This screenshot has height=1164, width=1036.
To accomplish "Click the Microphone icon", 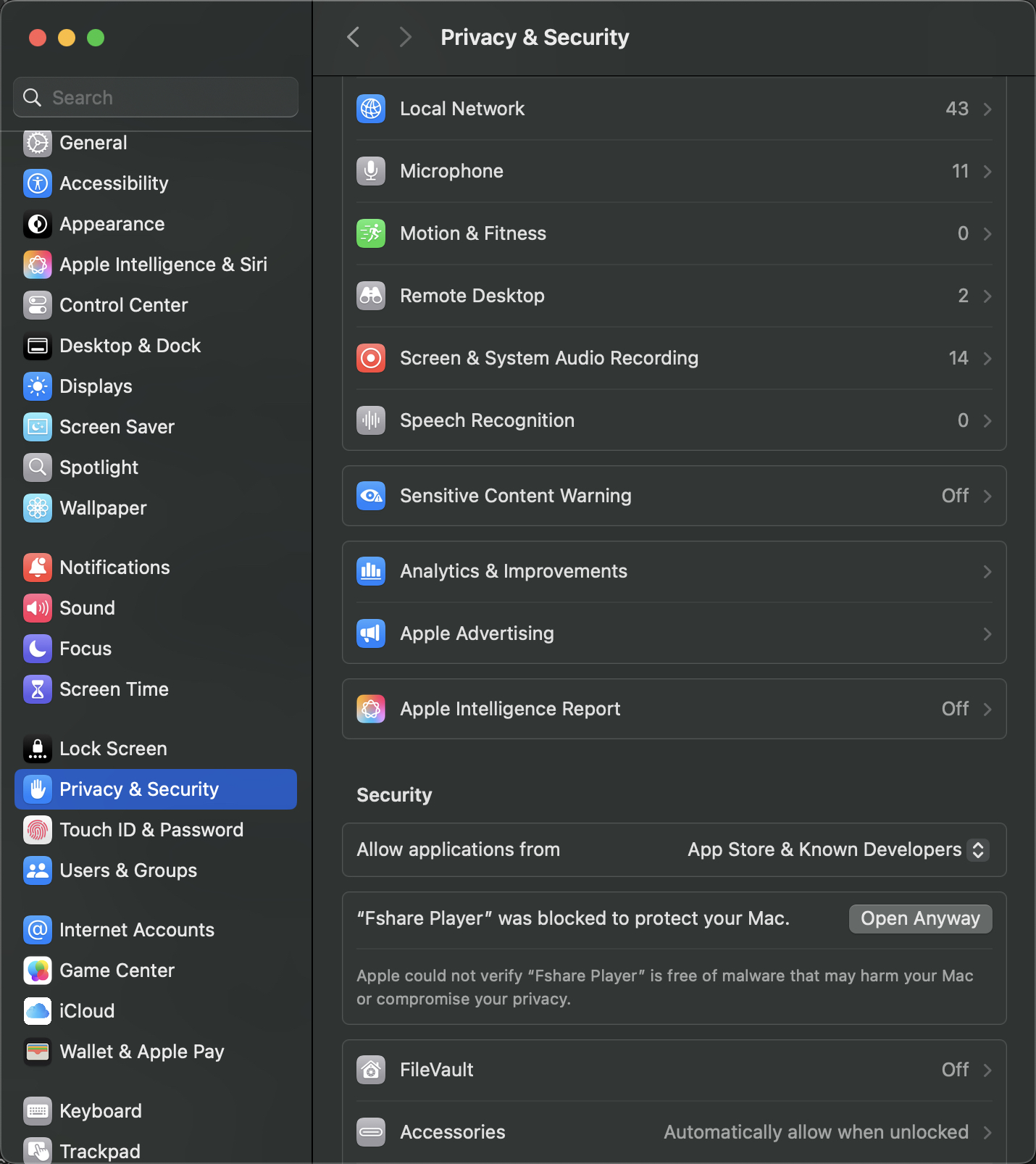I will 371,171.
